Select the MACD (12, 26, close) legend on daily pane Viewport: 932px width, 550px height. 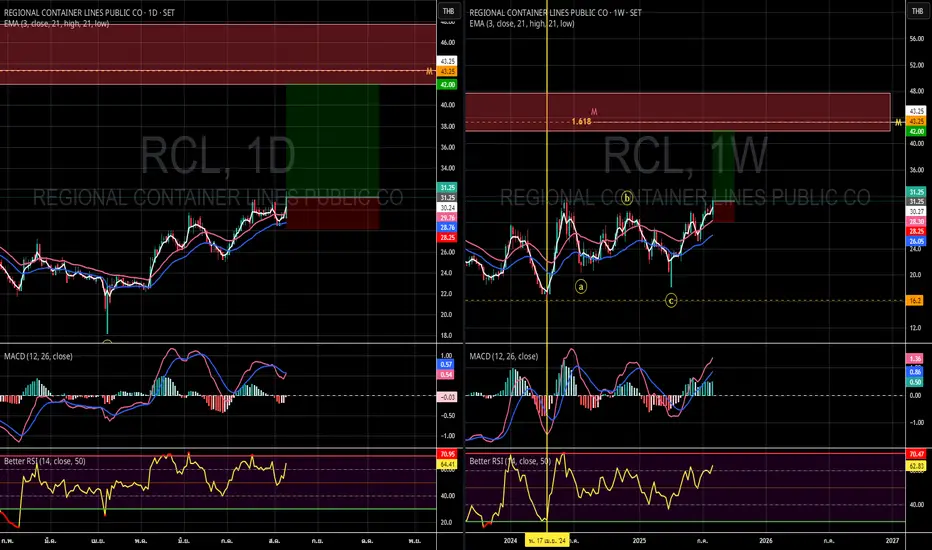click(37, 355)
